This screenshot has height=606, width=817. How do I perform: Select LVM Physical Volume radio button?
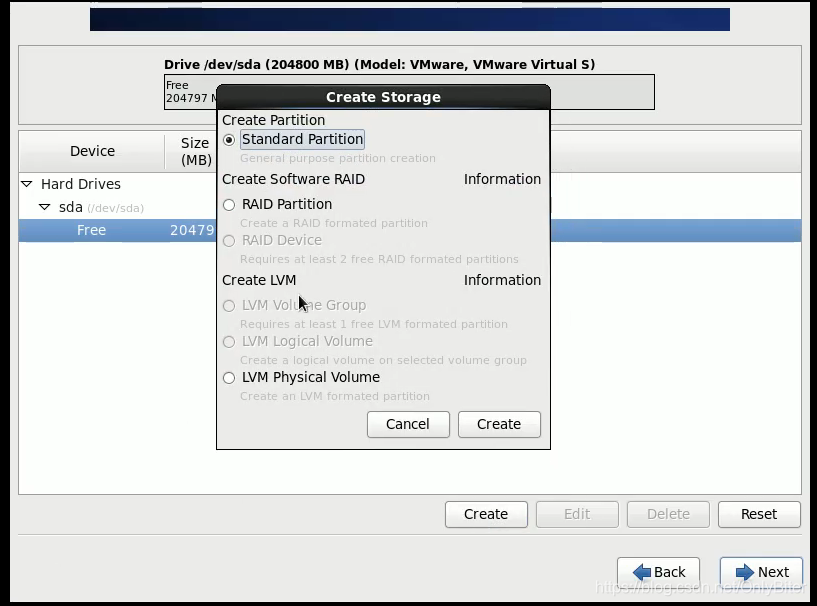coord(229,378)
